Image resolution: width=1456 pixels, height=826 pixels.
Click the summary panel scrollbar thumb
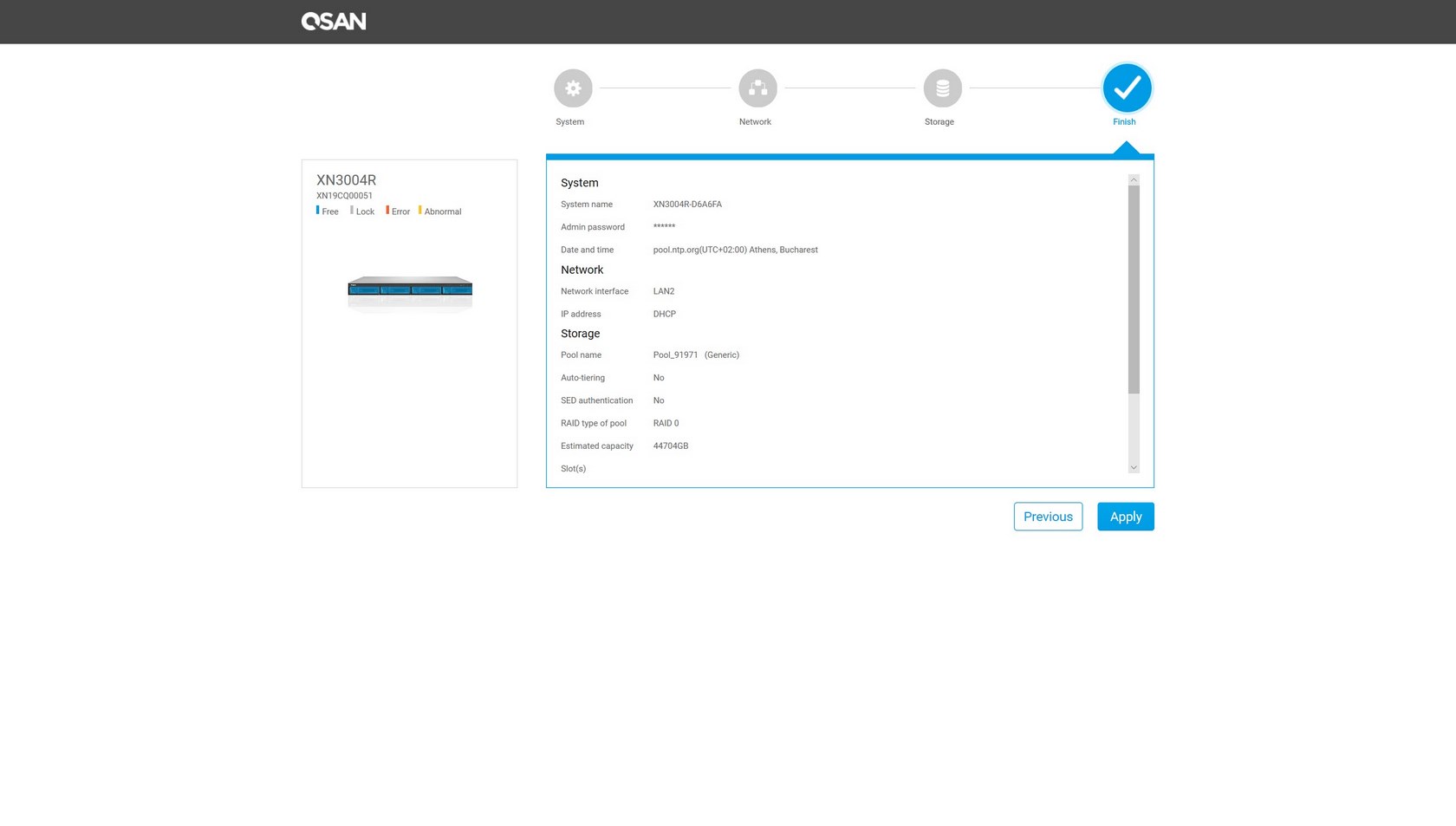coord(1134,289)
